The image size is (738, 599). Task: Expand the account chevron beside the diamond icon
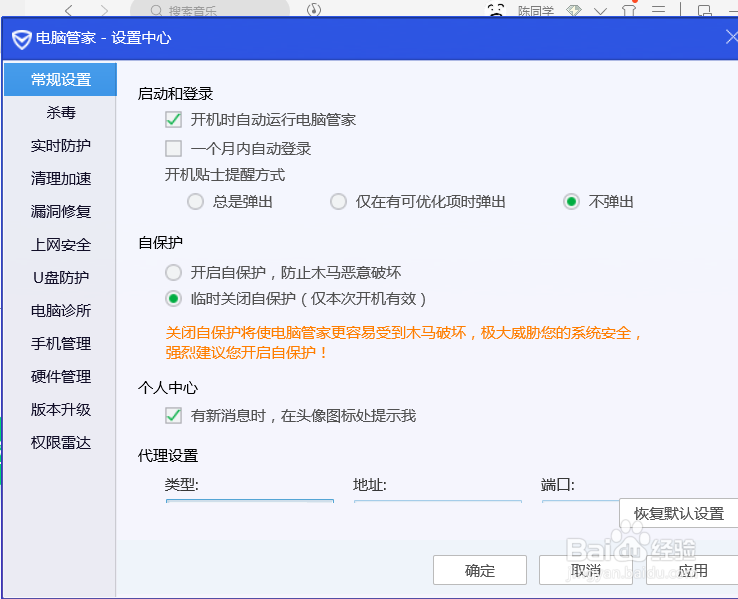point(600,11)
